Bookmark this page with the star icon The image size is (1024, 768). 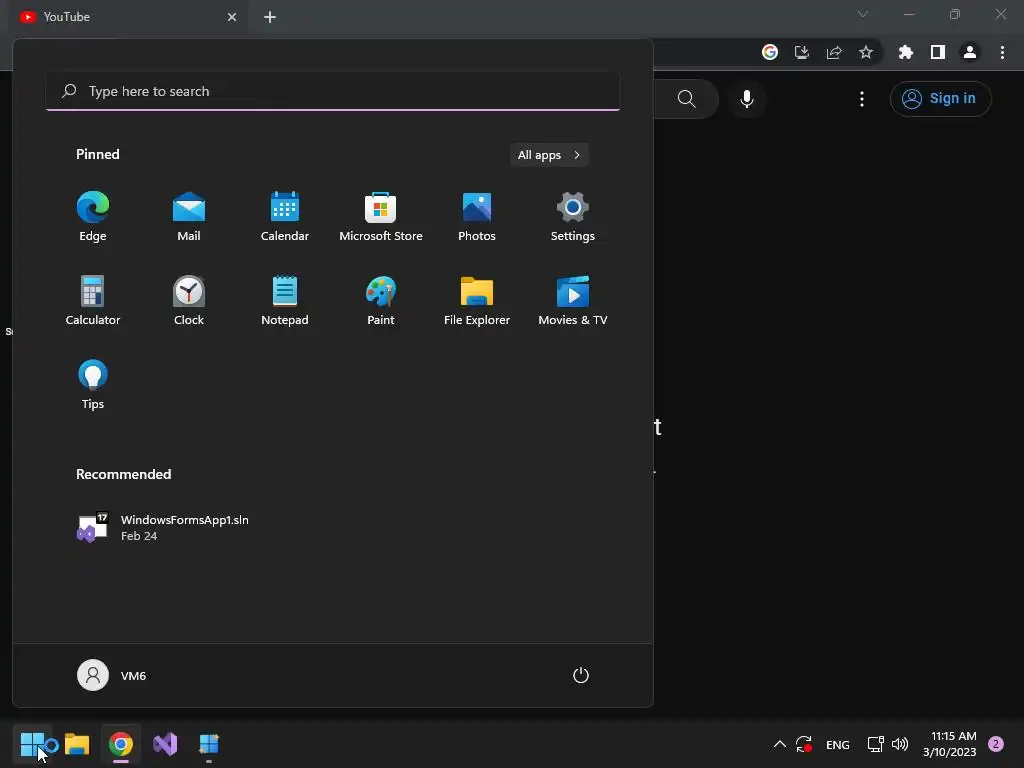(x=866, y=52)
